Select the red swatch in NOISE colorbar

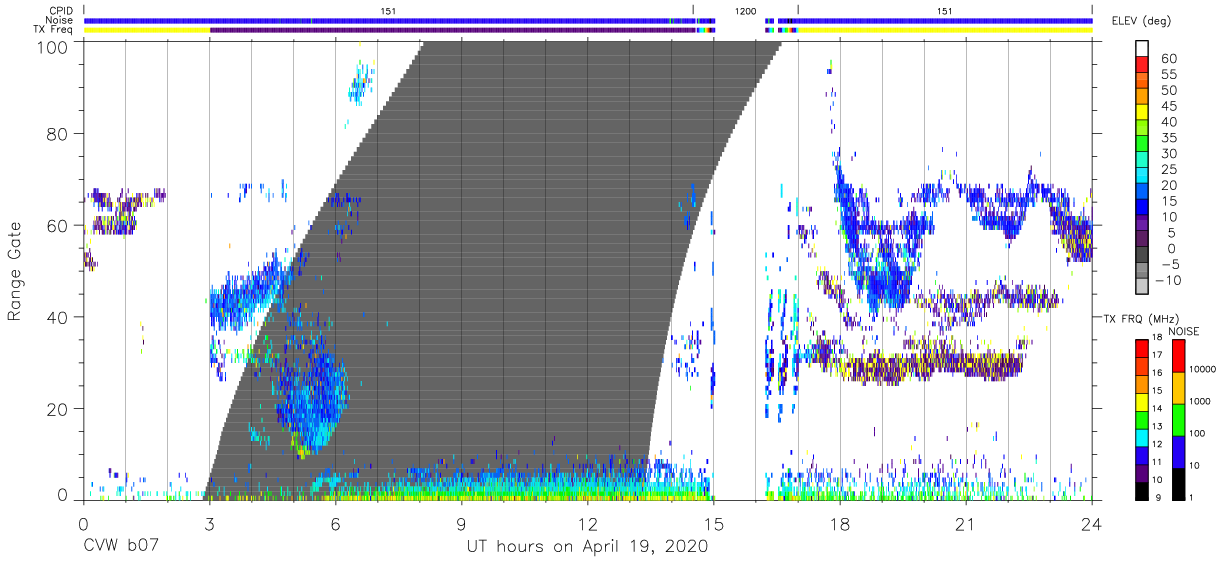[x=1177, y=356]
